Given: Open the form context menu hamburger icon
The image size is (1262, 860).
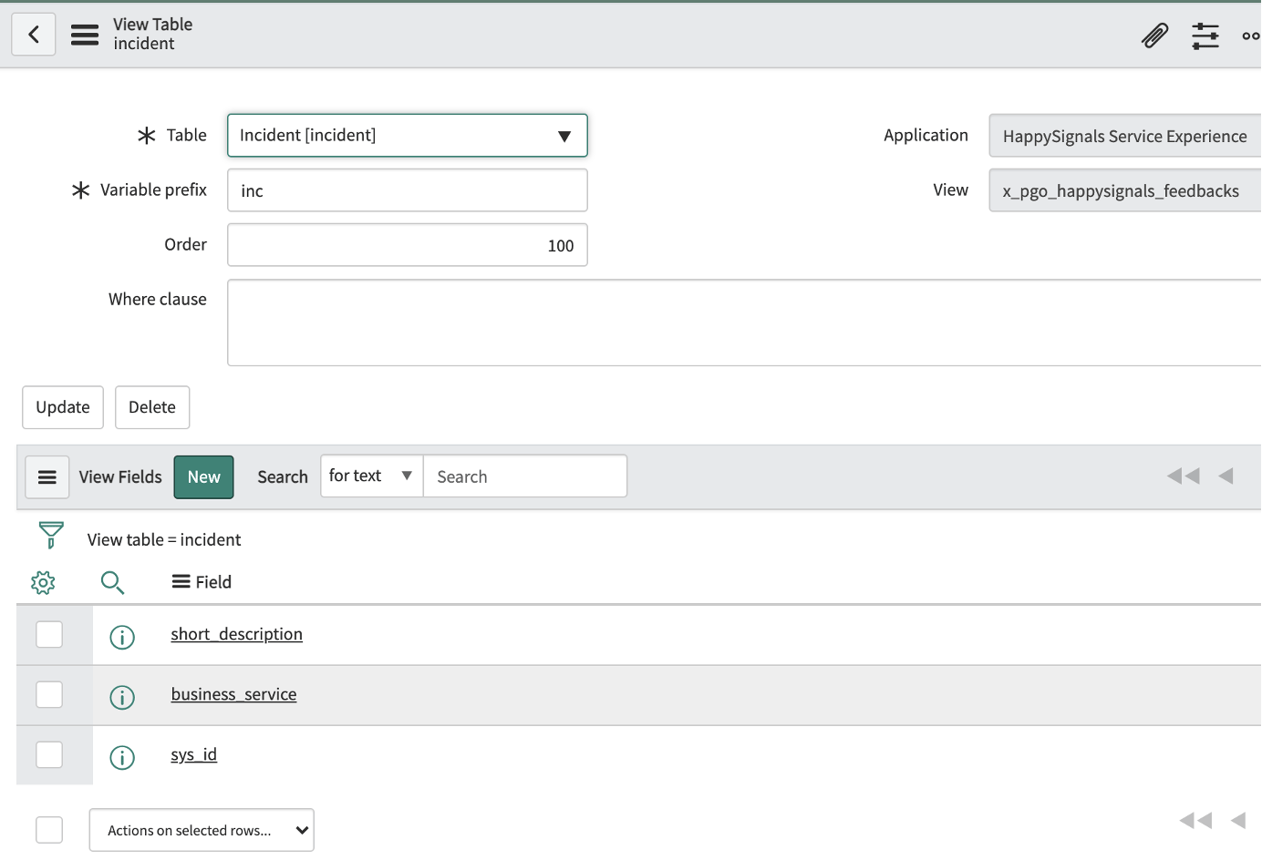Looking at the screenshot, I should pyautogui.click(x=84, y=34).
